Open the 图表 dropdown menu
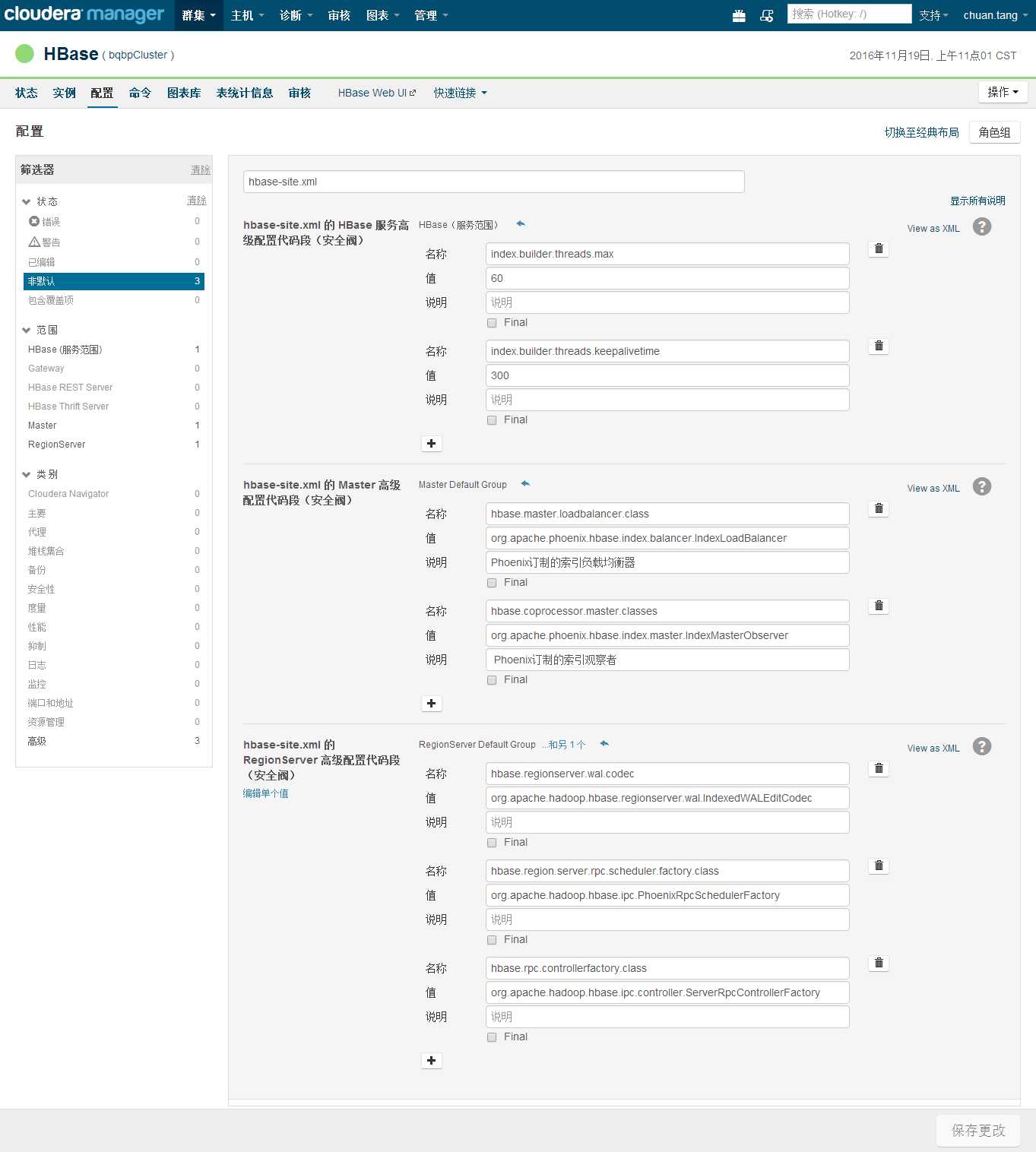1036x1152 pixels. pyautogui.click(x=383, y=15)
